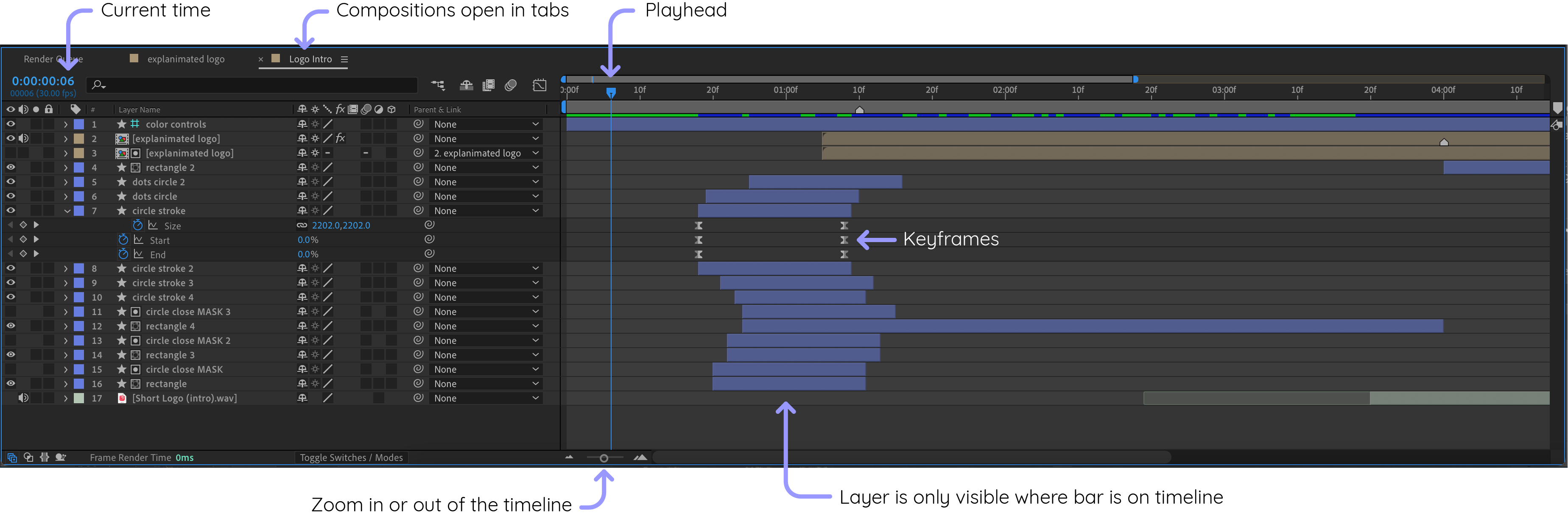This screenshot has height=516, width=1568.
Task: Enable motion blur for the composition
Action: coord(510,85)
